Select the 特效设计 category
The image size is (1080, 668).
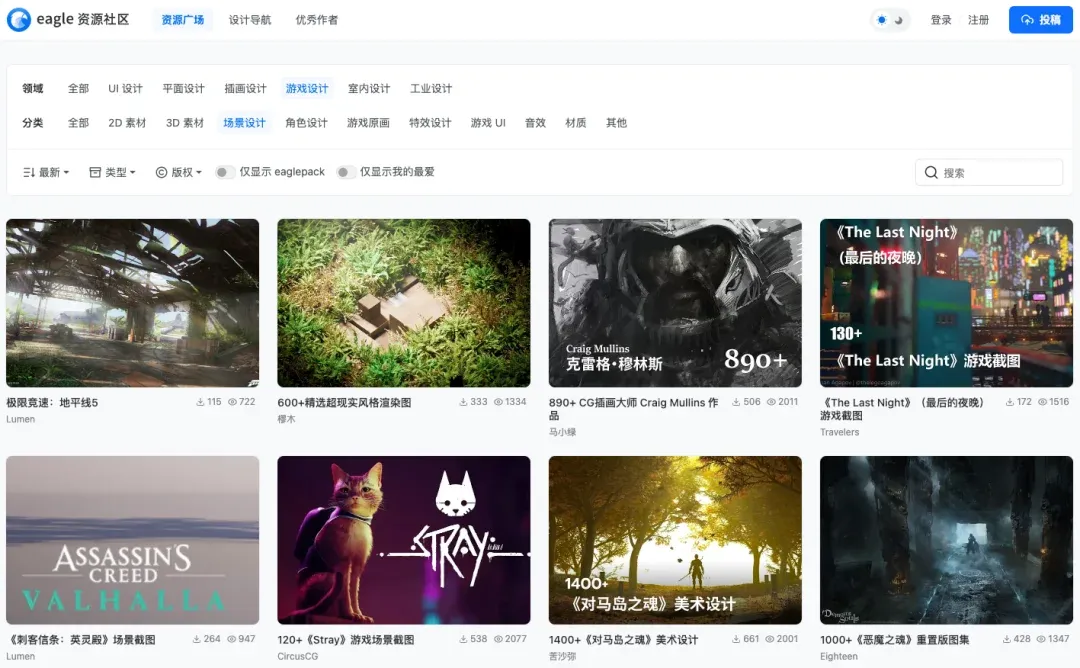click(430, 123)
